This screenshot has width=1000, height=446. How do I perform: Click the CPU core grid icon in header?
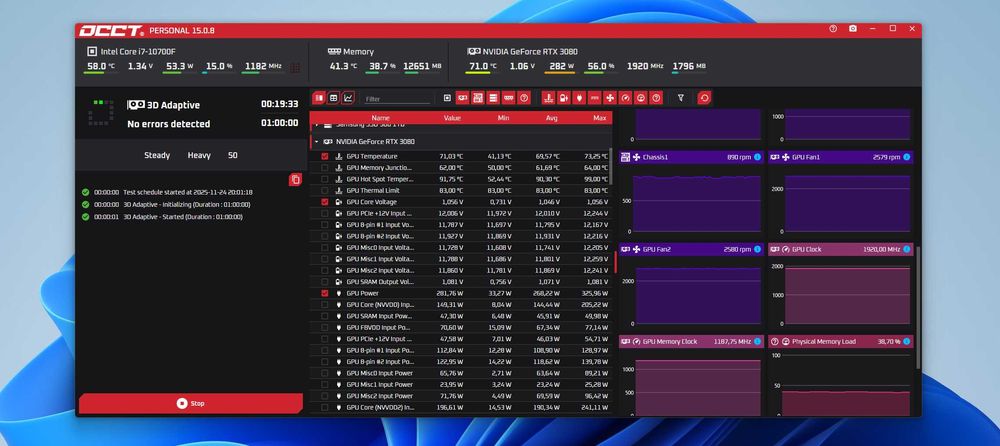point(295,66)
